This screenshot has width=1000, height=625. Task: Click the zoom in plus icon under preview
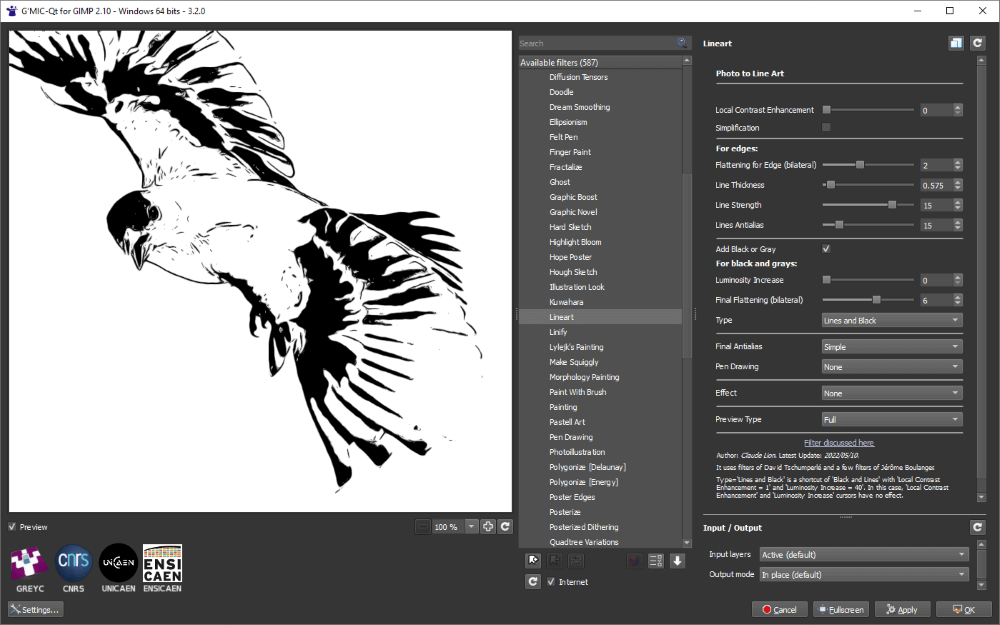[x=488, y=526]
